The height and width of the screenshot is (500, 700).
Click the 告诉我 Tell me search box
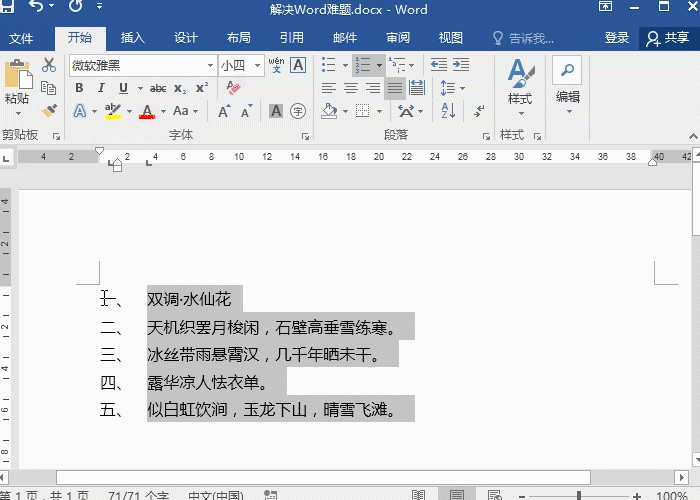(x=523, y=39)
